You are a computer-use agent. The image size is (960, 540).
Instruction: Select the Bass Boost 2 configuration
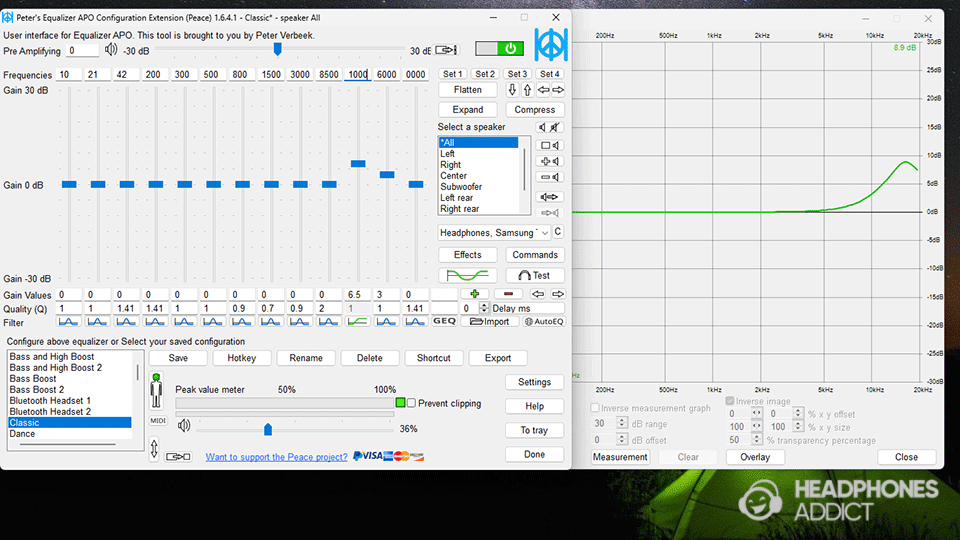37,390
